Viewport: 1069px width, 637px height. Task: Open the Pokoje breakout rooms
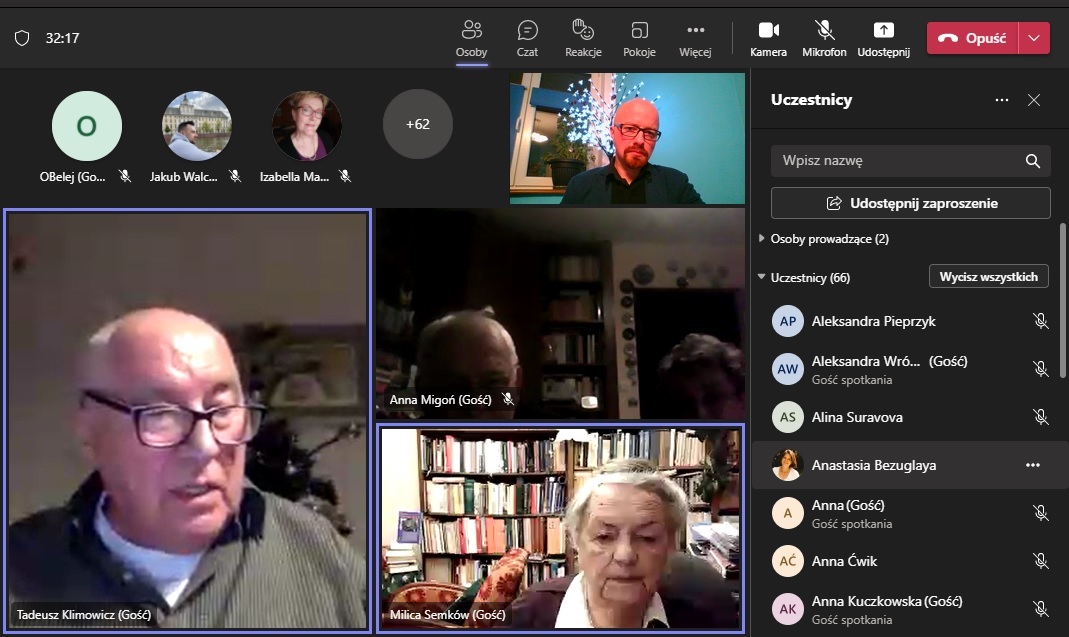(x=639, y=39)
